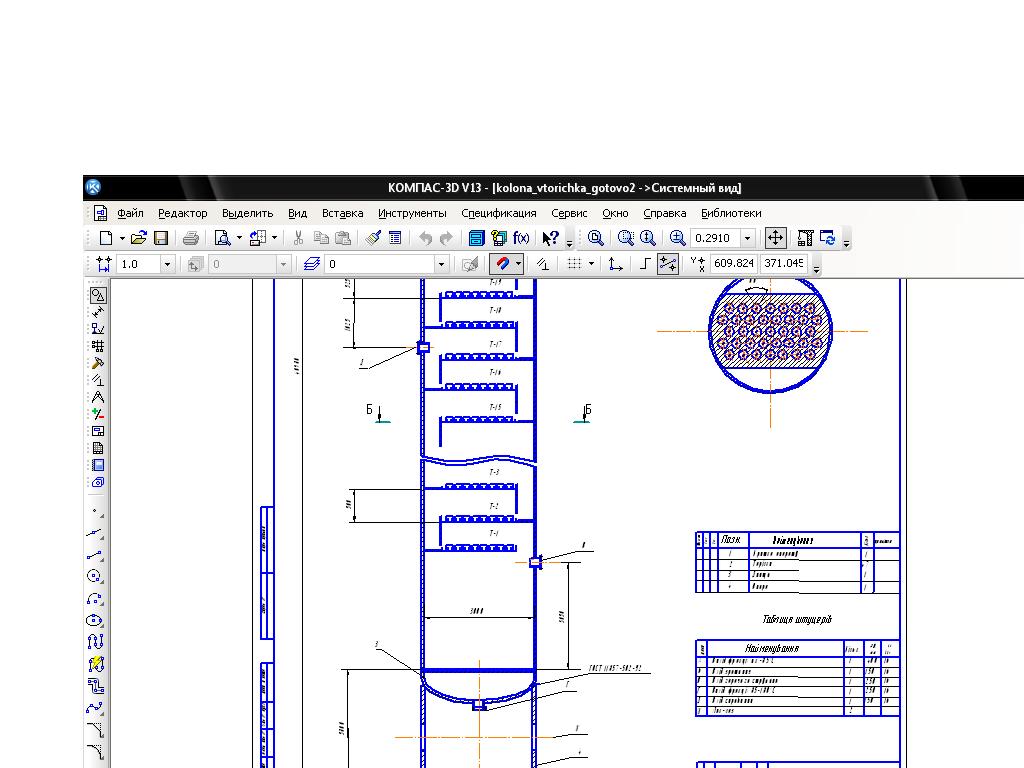1024x768 pixels.
Task: Open the Файл menu
Action: (x=131, y=213)
